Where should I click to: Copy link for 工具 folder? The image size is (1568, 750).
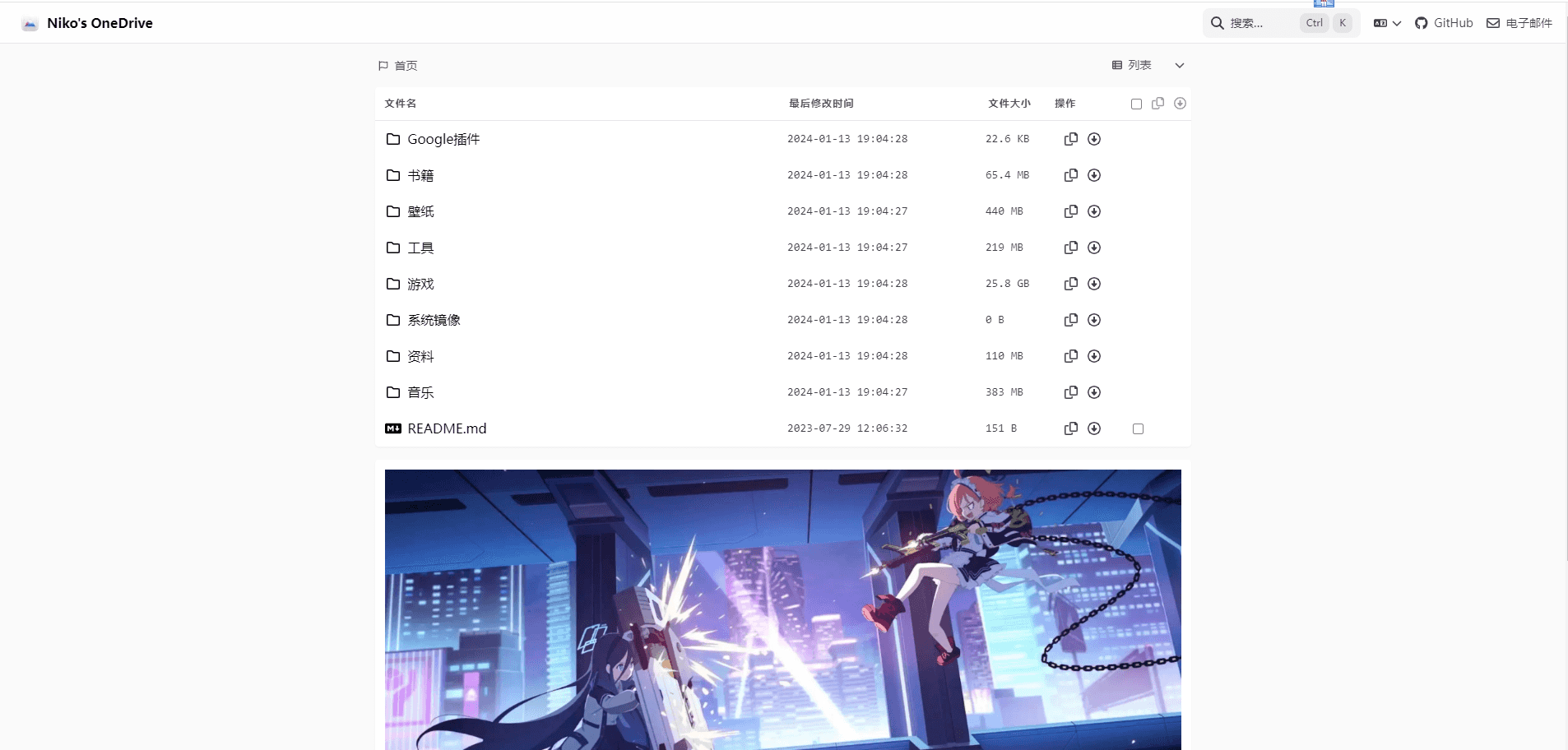[x=1070, y=248]
